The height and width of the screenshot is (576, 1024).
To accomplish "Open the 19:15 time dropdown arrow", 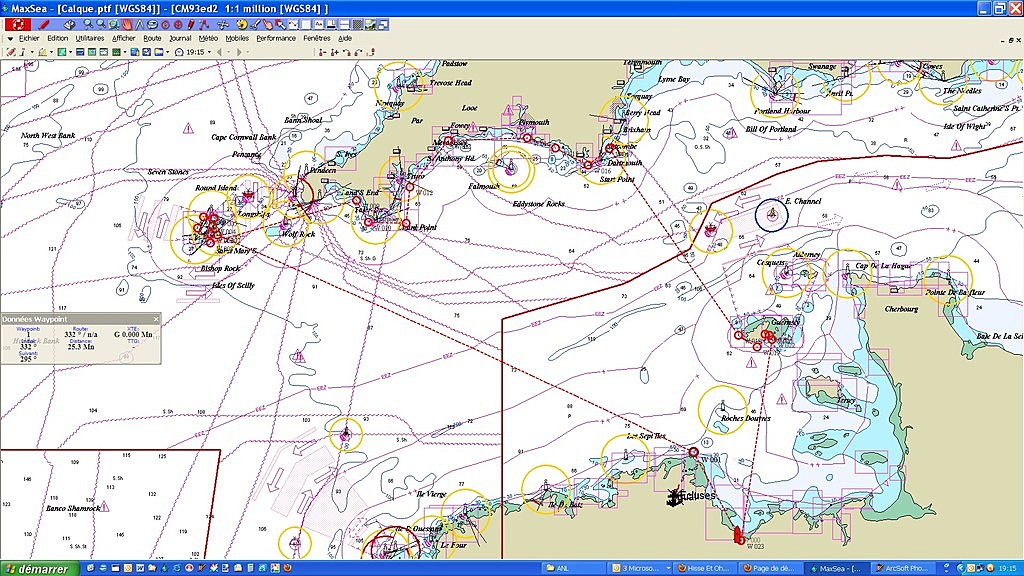I will point(210,52).
